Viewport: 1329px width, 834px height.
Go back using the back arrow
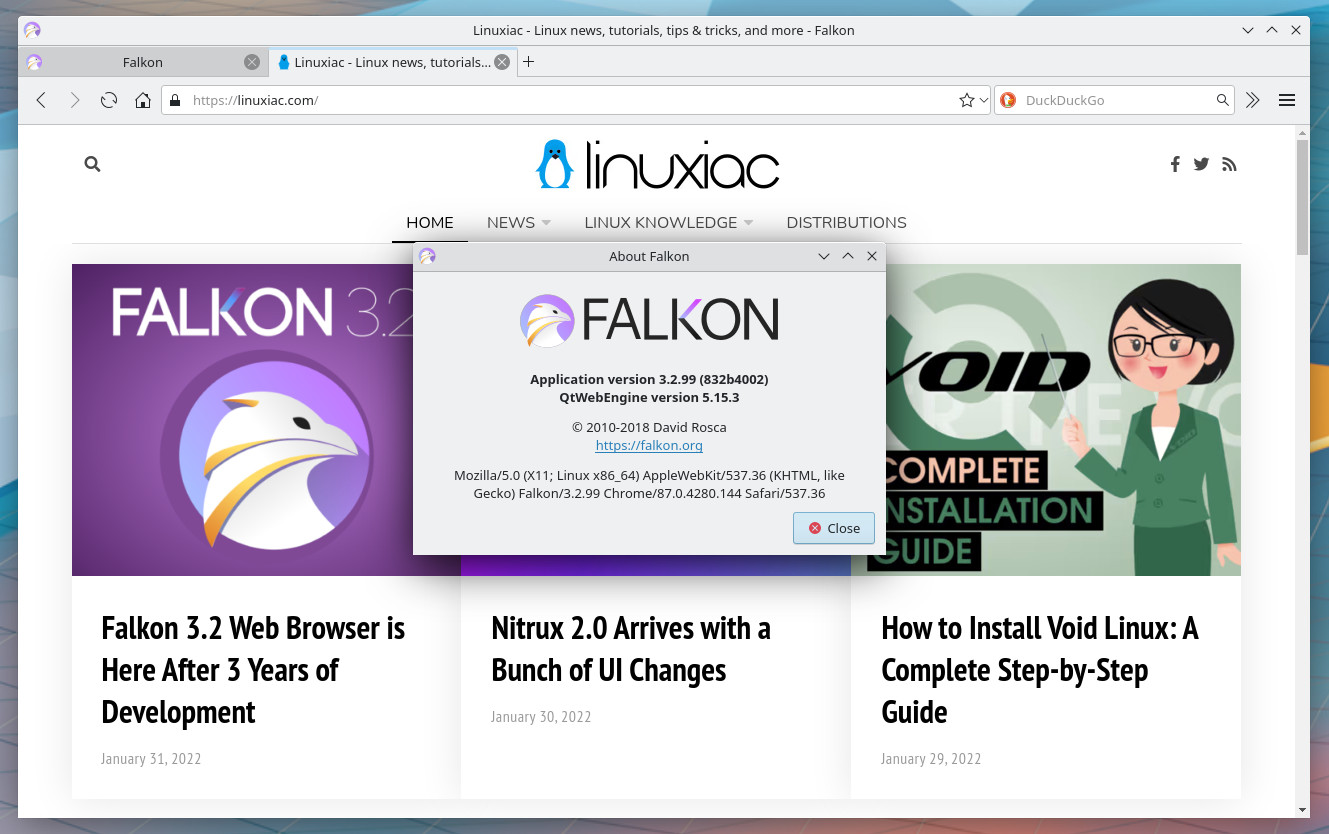(x=41, y=100)
